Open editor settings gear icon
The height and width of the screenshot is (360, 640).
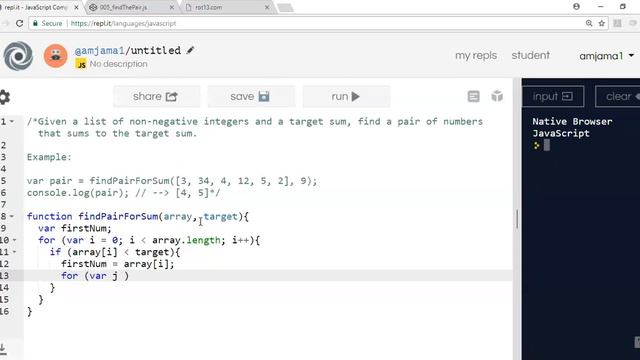4,97
